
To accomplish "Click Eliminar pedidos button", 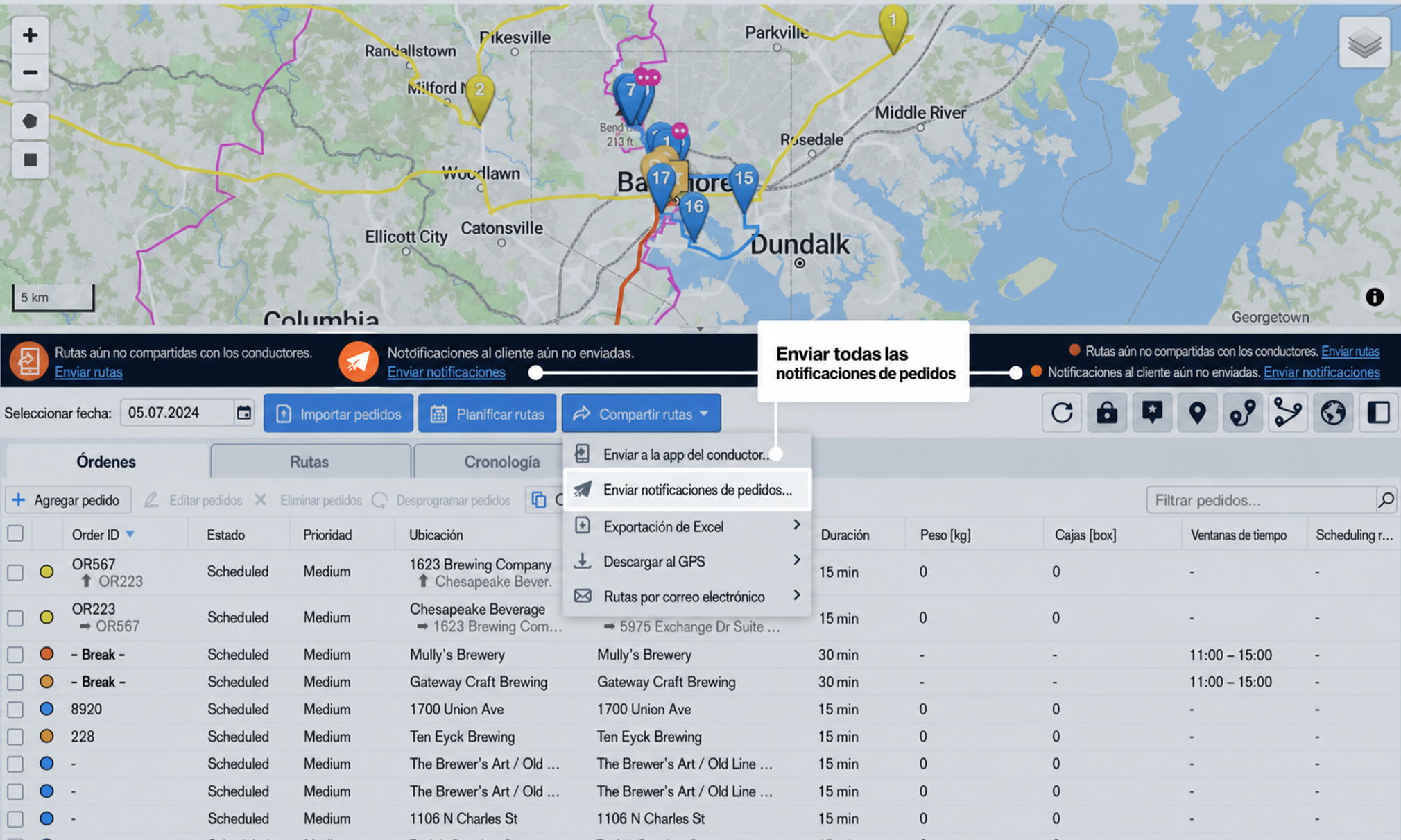I will (x=308, y=500).
